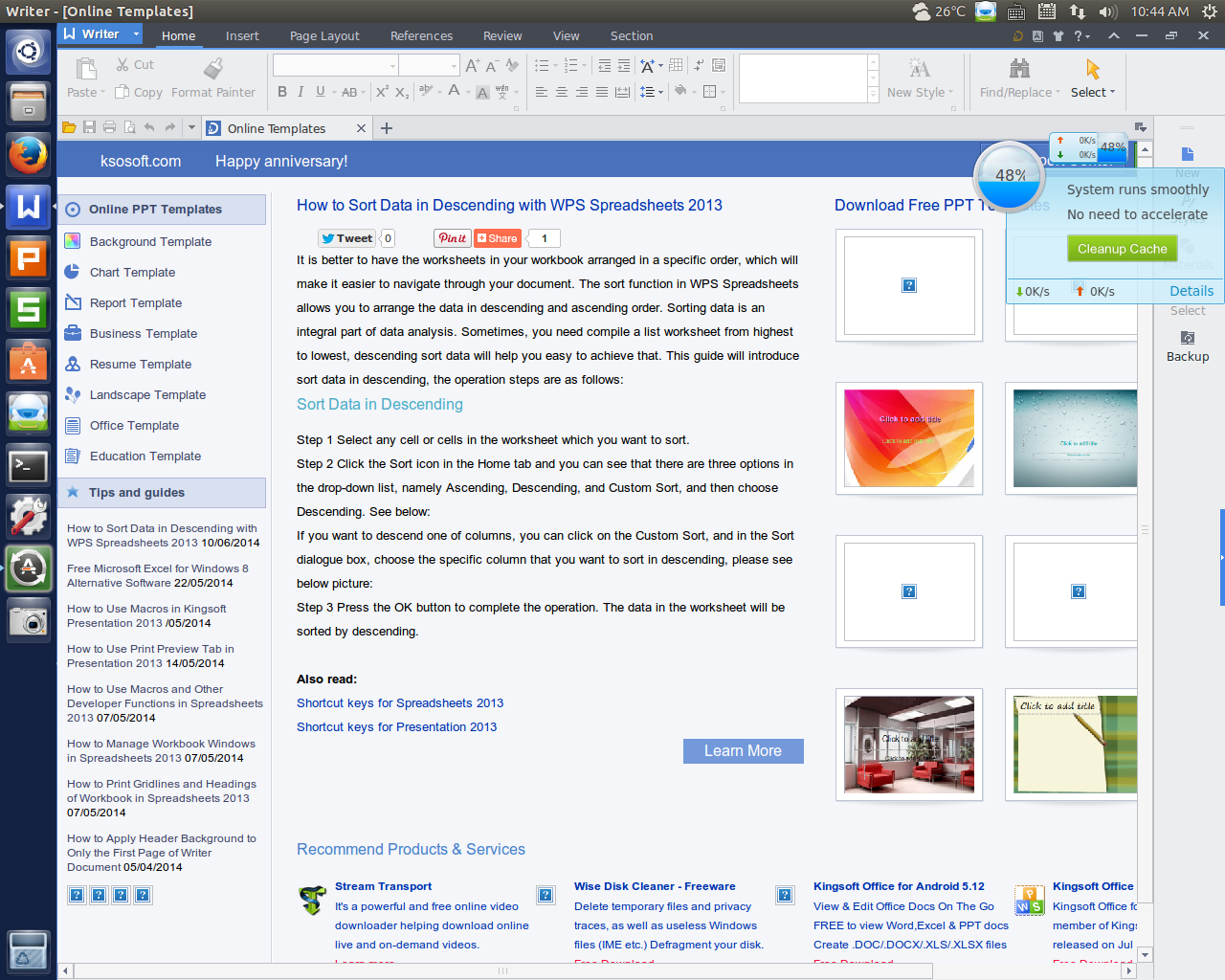
Task: Open the font name combo box
Action: click(335, 65)
